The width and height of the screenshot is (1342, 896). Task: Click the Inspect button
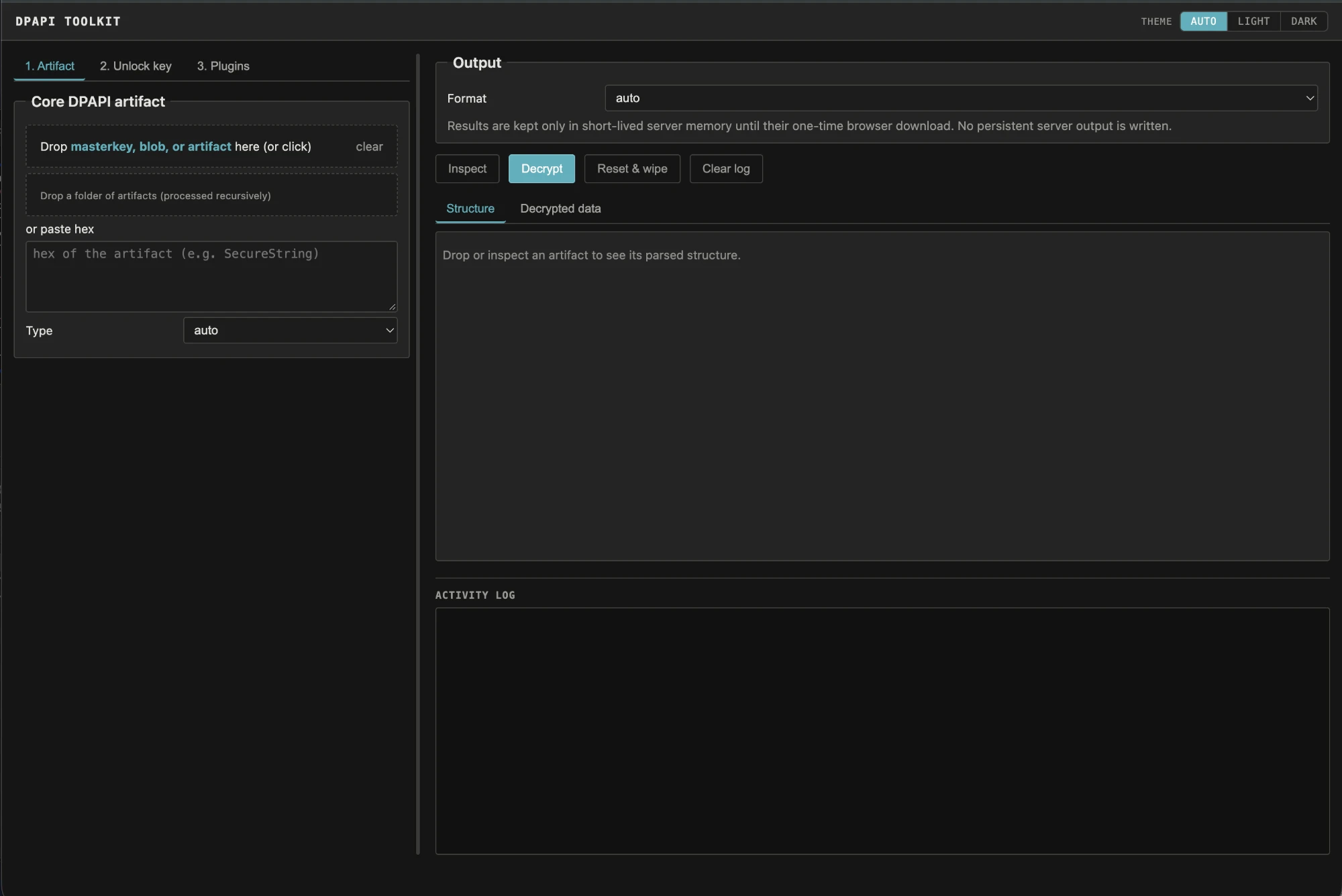(467, 168)
